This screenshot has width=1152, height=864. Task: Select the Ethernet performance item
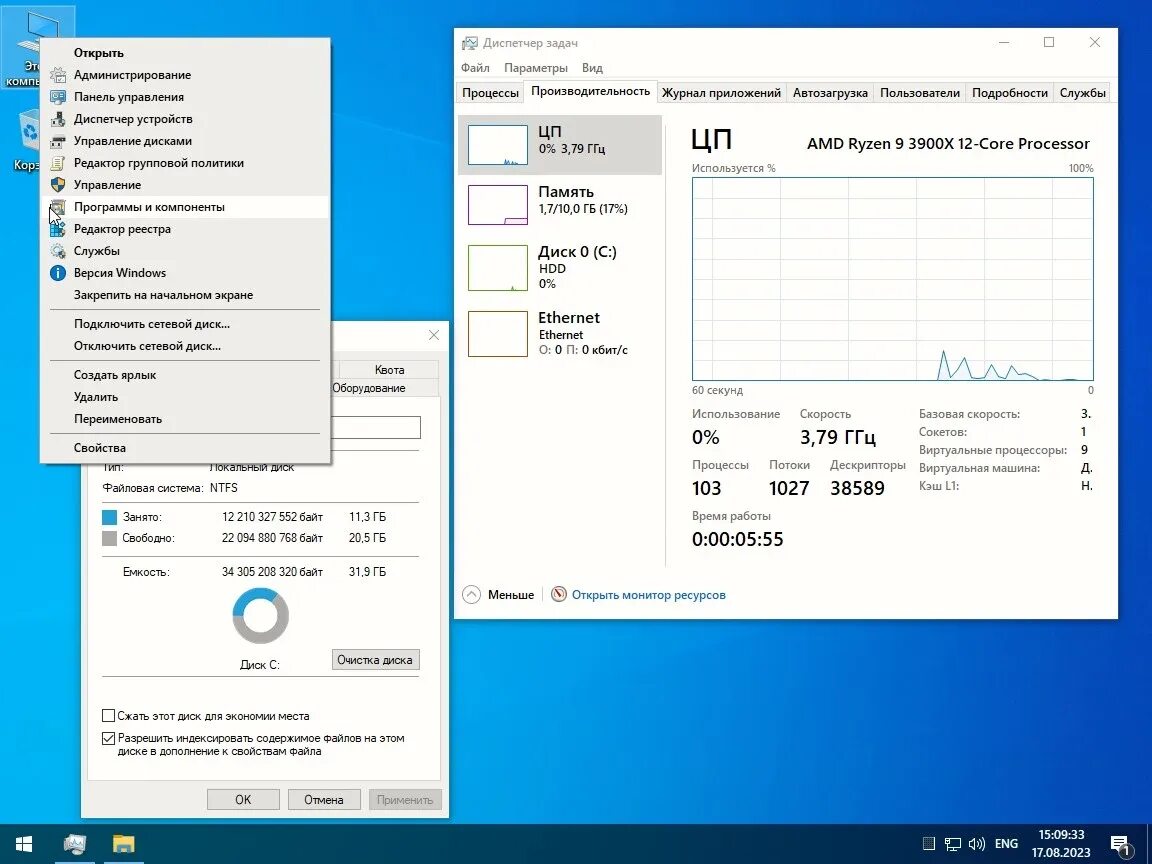pyautogui.click(x=560, y=334)
